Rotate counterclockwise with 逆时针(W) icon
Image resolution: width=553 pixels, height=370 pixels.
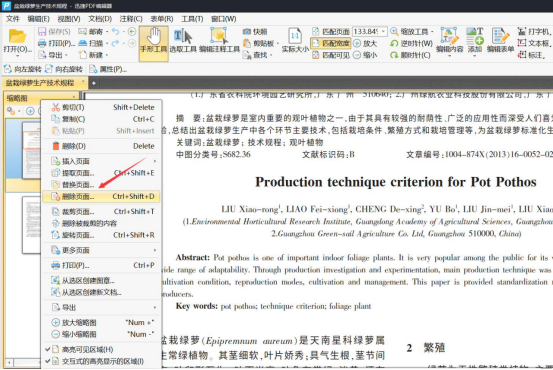pos(394,43)
